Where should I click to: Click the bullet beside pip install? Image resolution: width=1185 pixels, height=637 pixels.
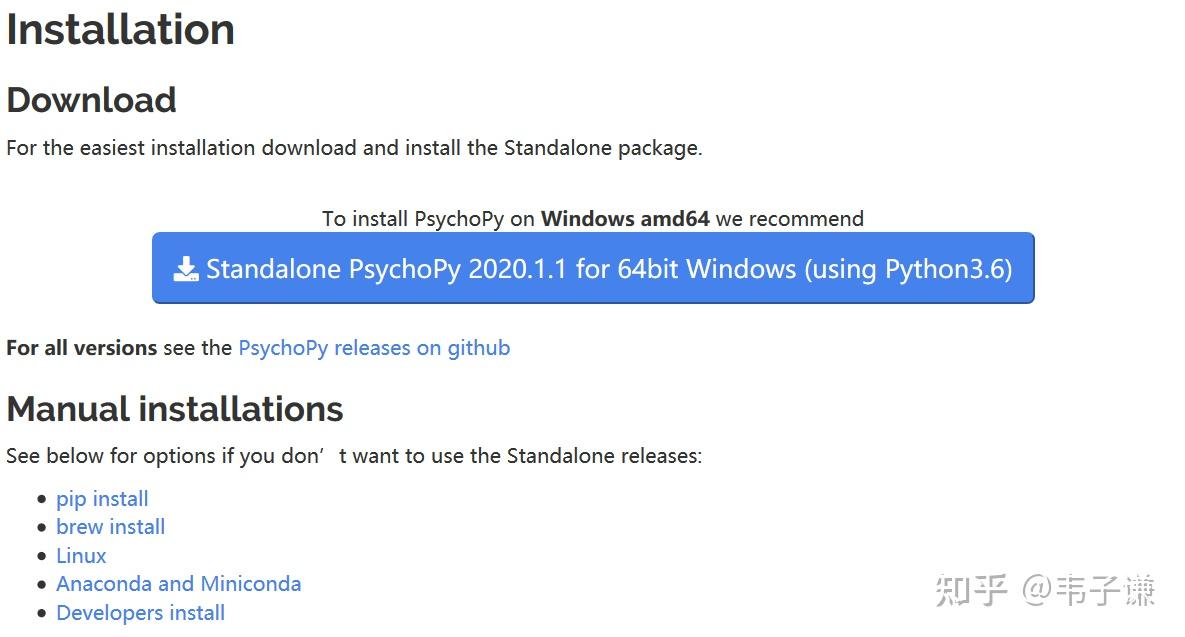coord(41,500)
